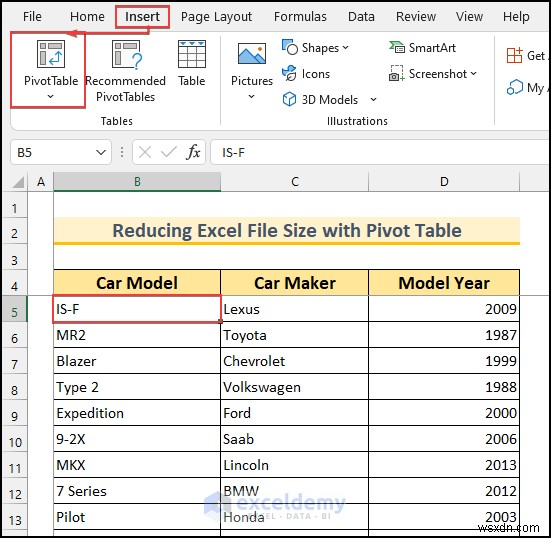Select column D header
551x538 pixels.
point(444,182)
